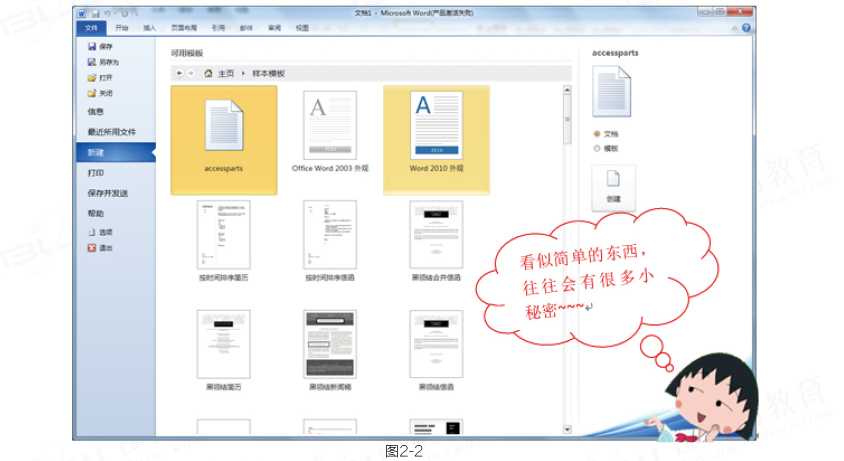The image size is (844, 461).
Task: Choose Save As (另存为) in sidebar
Action: (x=103, y=62)
